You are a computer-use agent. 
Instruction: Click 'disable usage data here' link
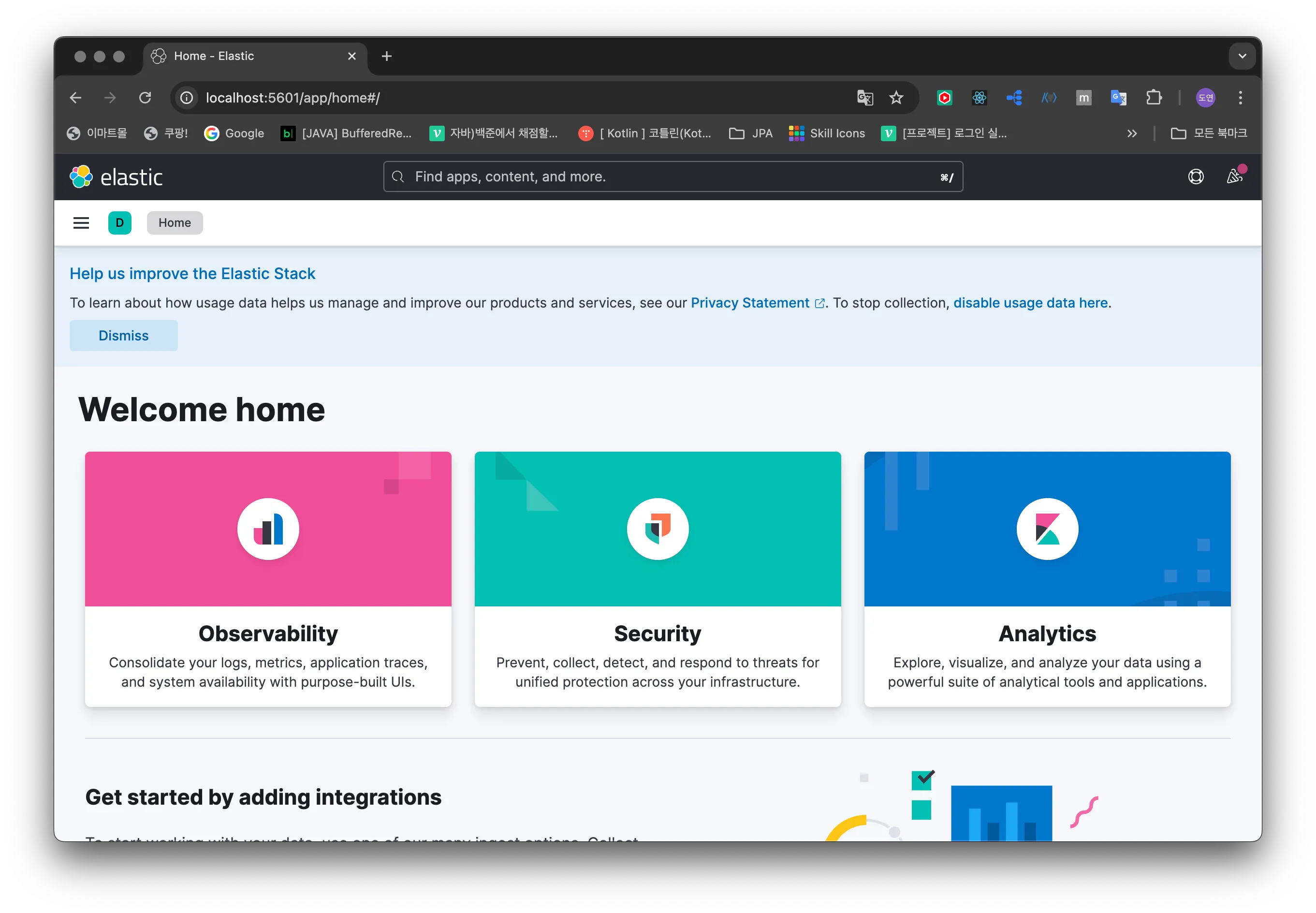coord(1030,303)
